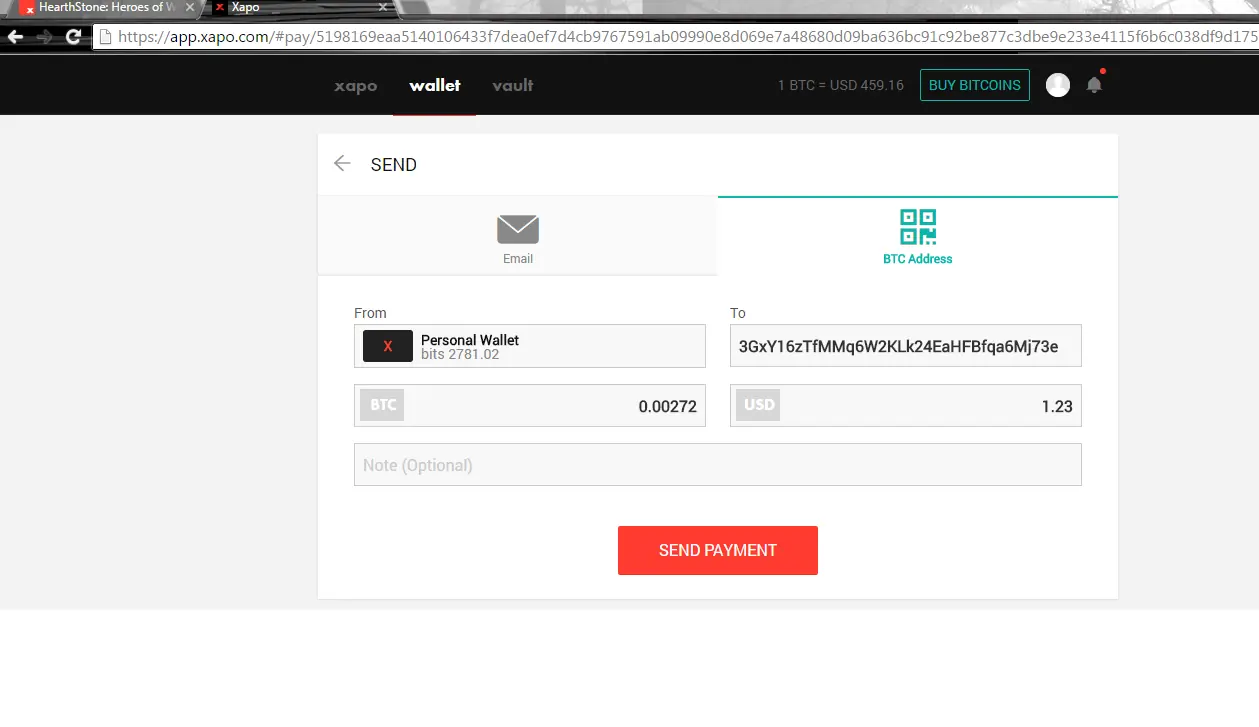The height and width of the screenshot is (727, 1259).
Task: Click the USD amount field
Action: (x=906, y=406)
